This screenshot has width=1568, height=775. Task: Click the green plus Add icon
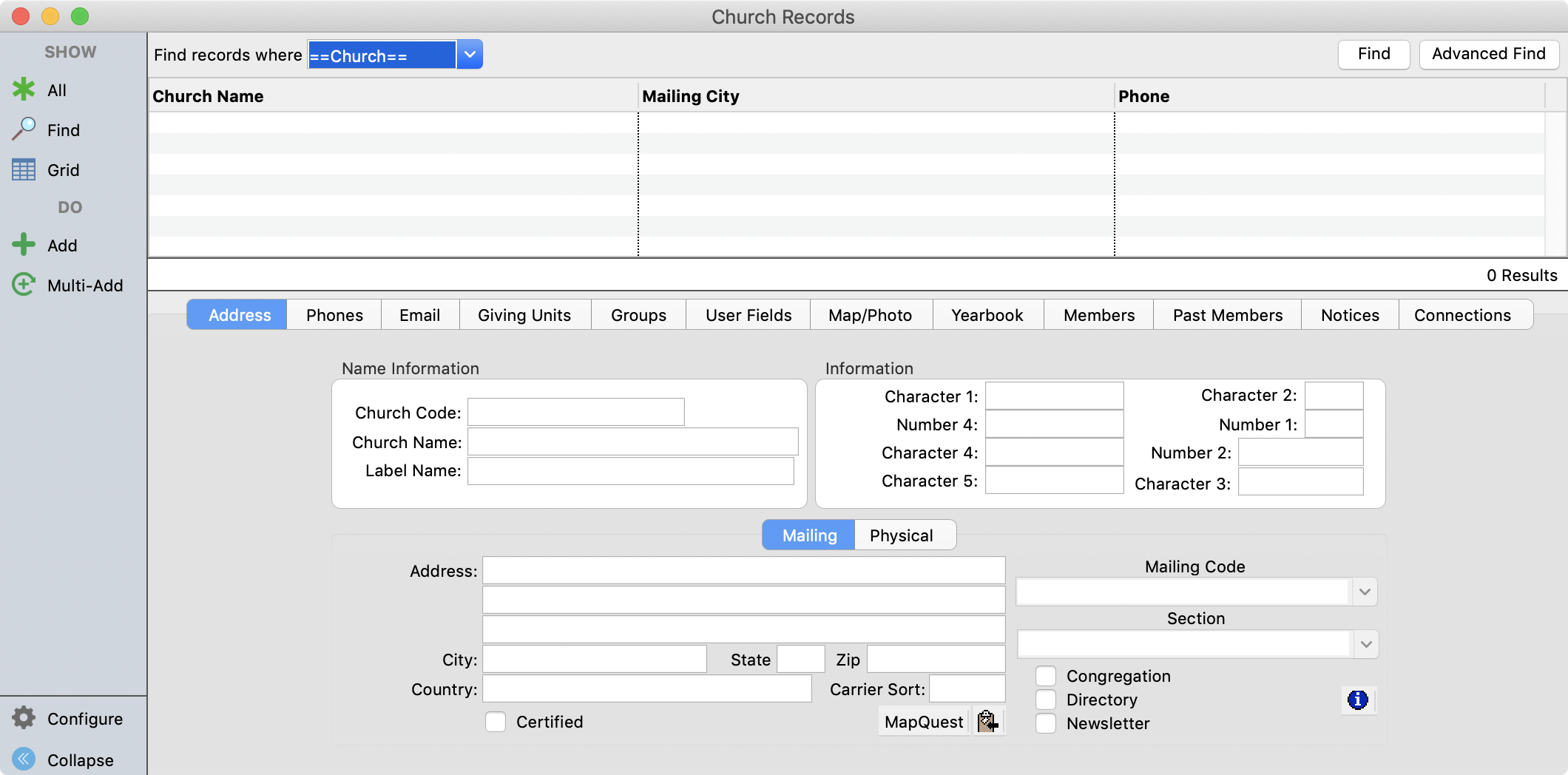tap(24, 245)
